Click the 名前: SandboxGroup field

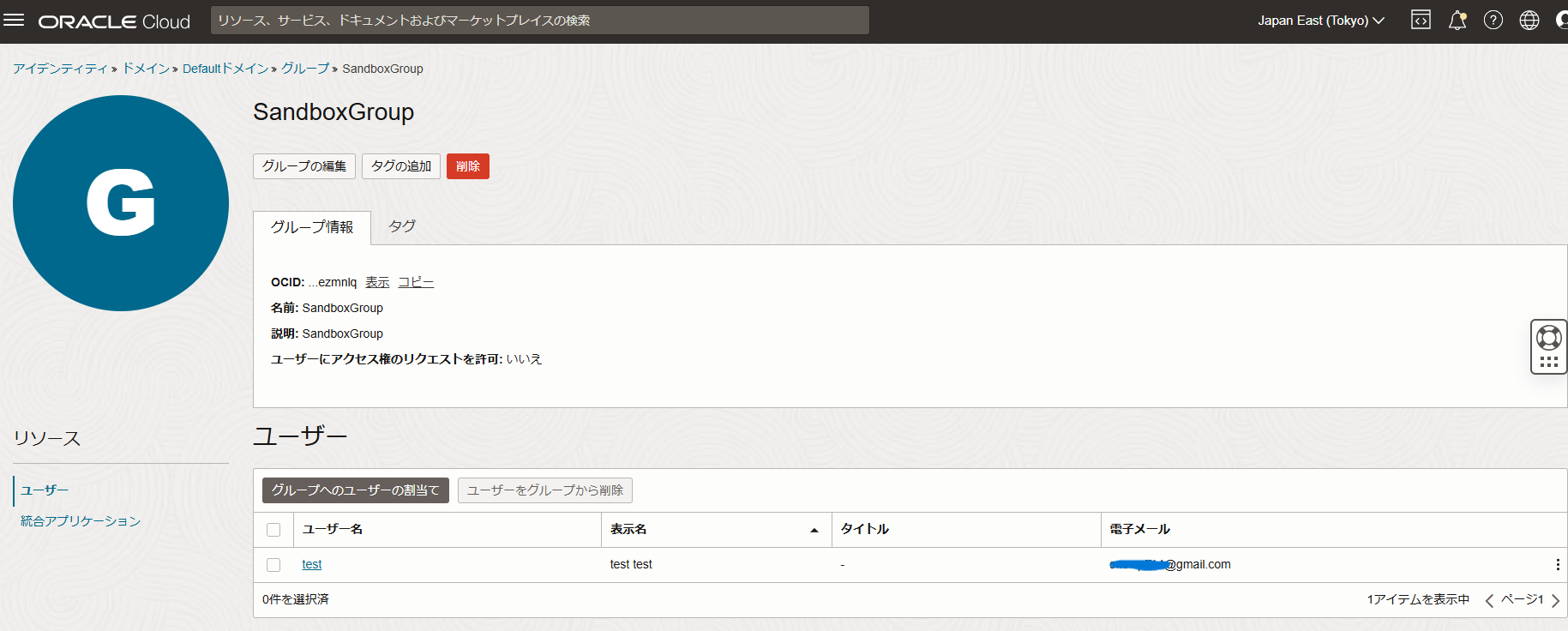click(x=327, y=308)
